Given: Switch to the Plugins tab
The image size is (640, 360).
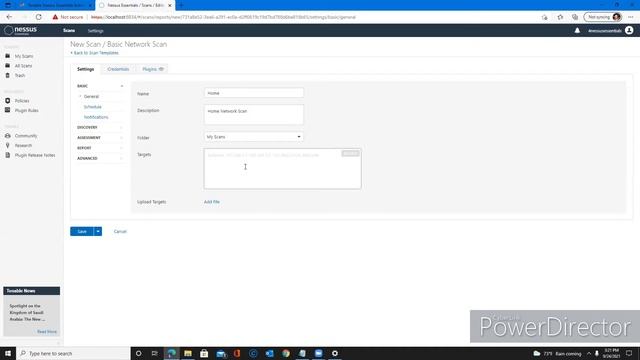Looking at the screenshot, I should [153, 69].
